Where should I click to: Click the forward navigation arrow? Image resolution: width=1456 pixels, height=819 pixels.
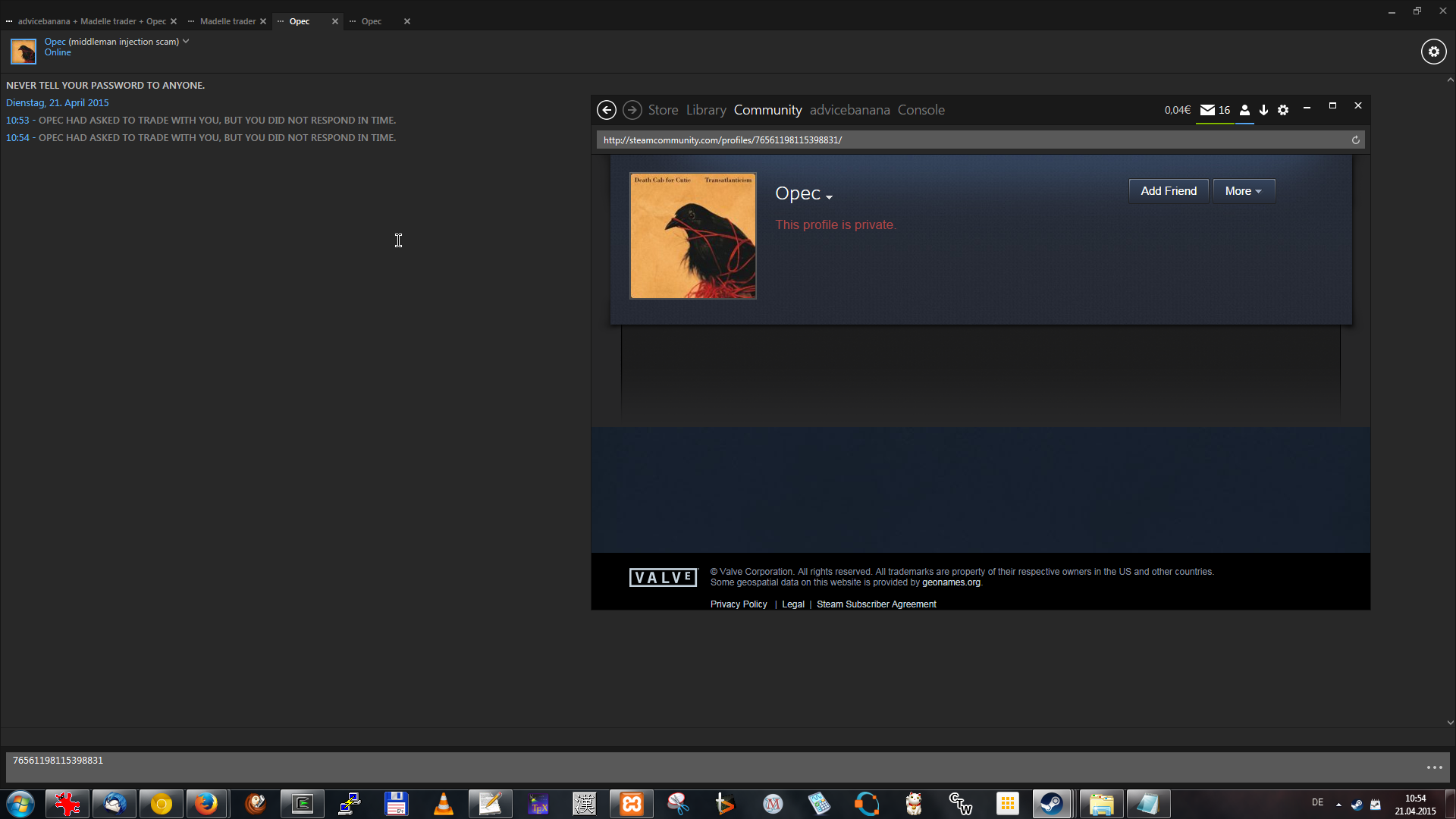[632, 110]
